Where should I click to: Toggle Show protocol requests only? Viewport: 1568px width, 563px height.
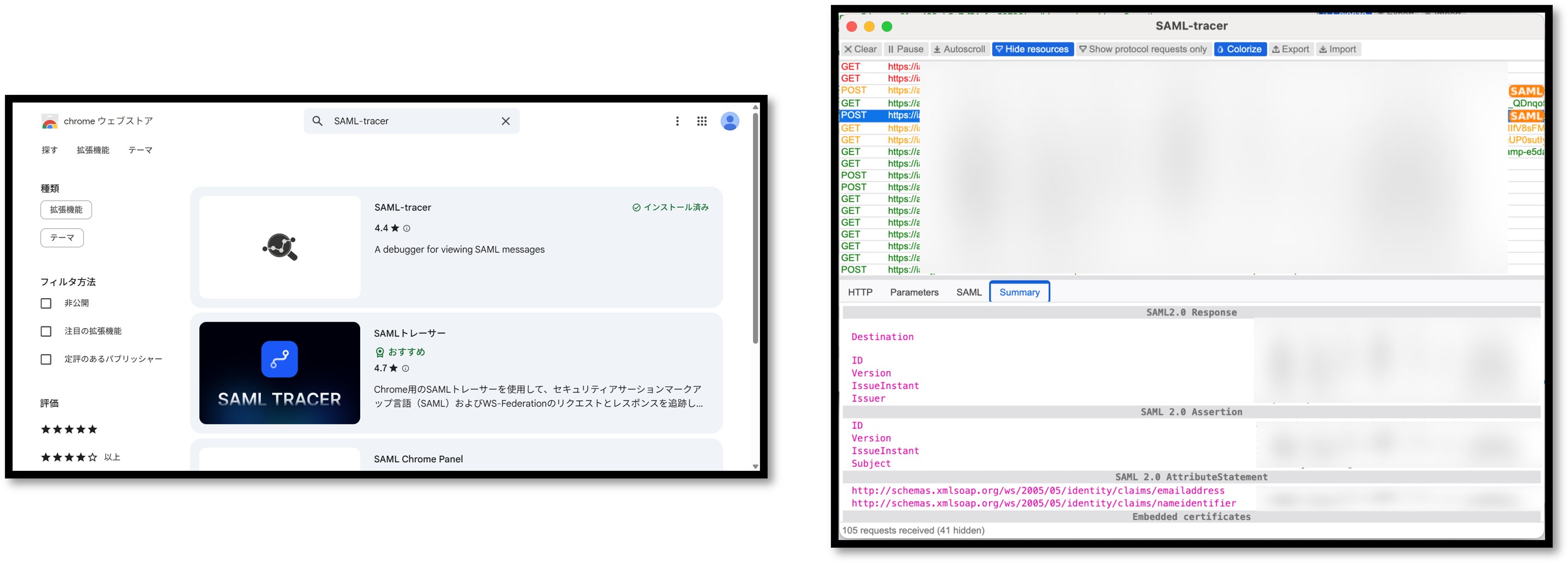[1142, 49]
